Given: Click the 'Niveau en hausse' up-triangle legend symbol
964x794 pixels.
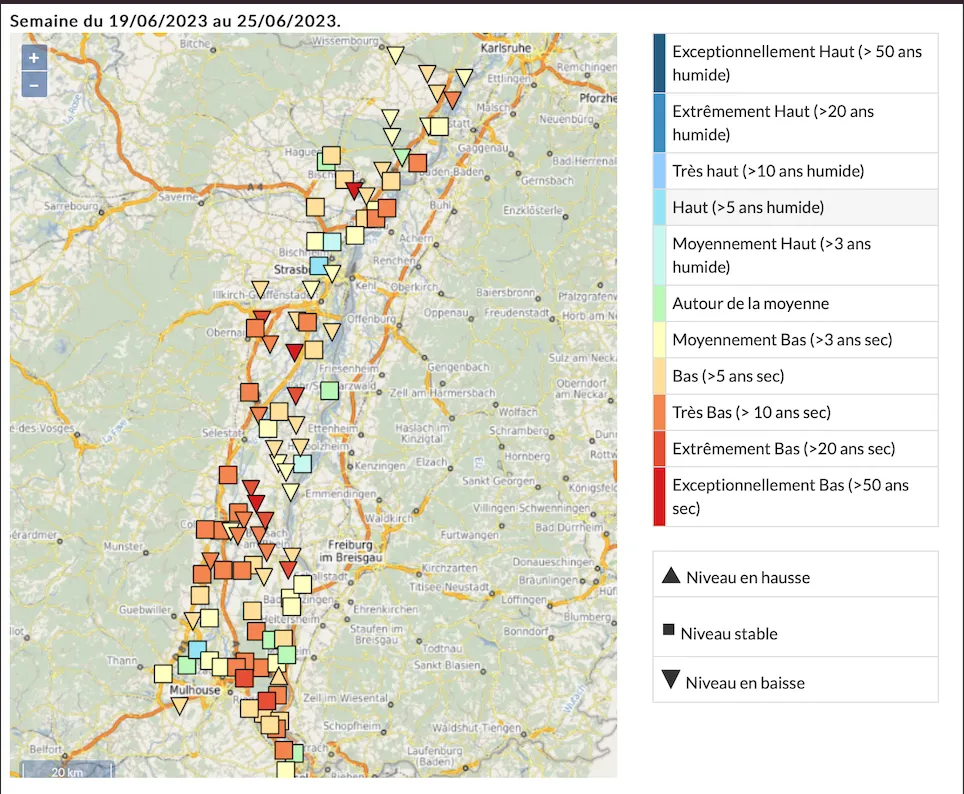Looking at the screenshot, I should [670, 576].
